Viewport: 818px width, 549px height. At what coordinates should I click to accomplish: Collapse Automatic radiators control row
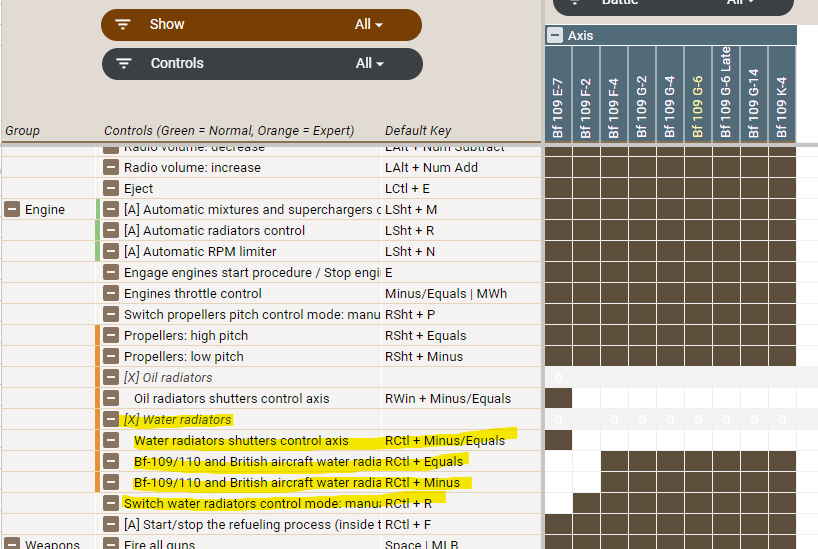click(111, 230)
